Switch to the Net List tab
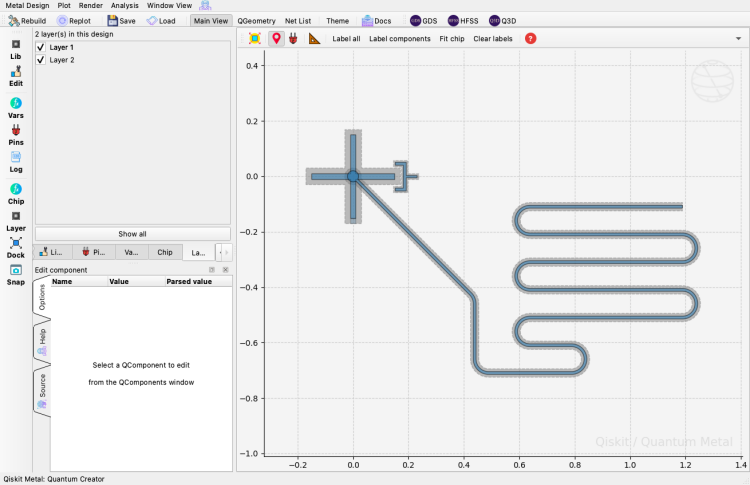This screenshot has height=485, width=750. 298,21
